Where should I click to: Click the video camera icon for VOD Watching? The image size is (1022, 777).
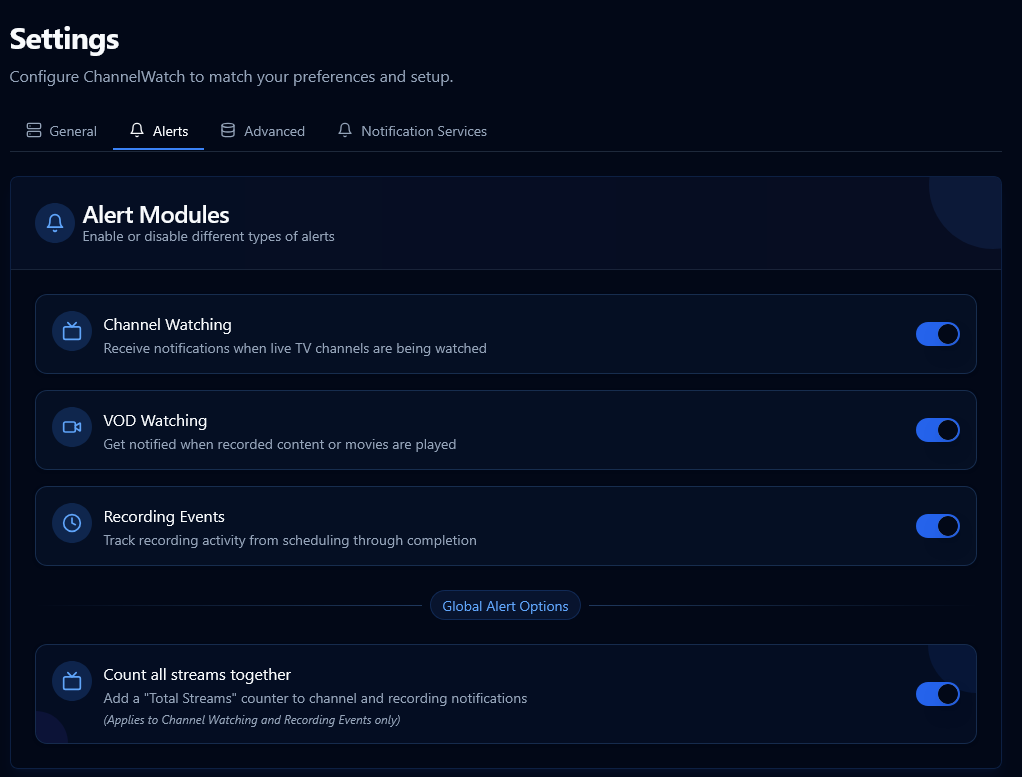(72, 427)
